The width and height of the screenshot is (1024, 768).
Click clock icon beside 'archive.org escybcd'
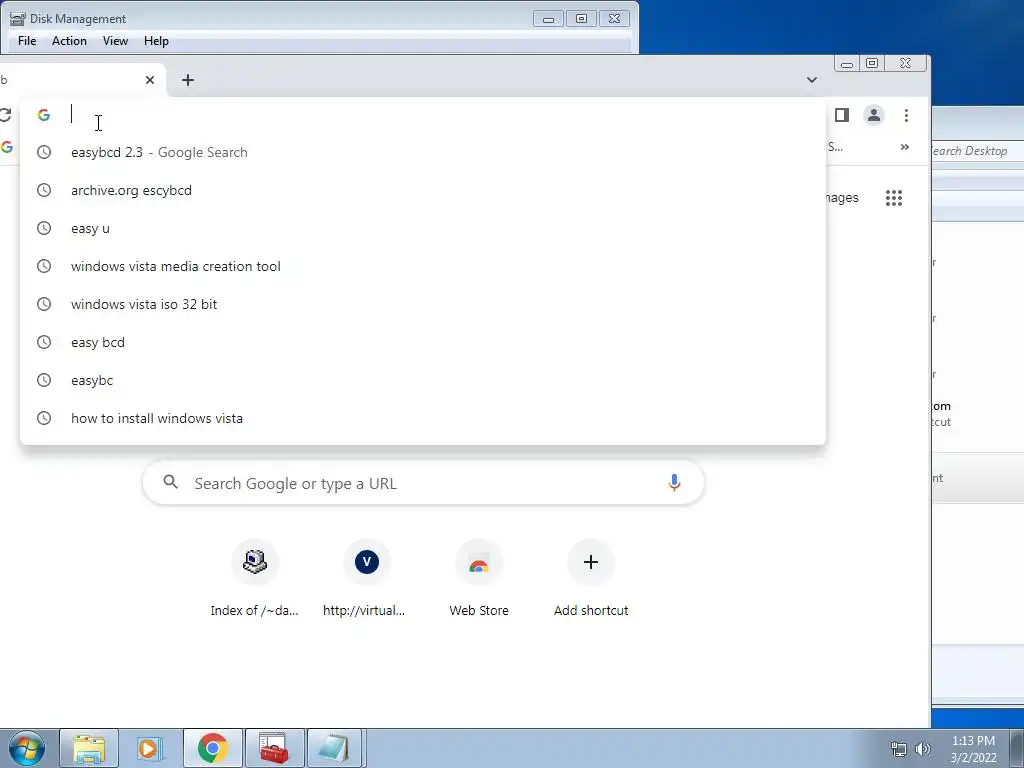click(44, 190)
